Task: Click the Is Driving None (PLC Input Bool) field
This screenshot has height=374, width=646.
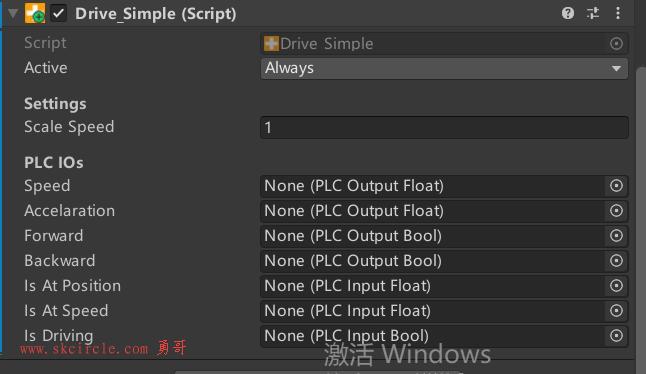Action: pos(433,336)
